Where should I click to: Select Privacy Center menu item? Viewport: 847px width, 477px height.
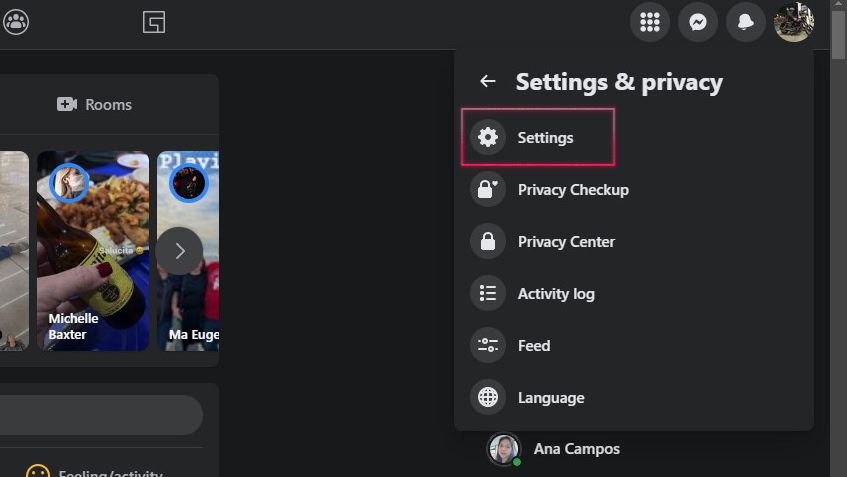[566, 241]
